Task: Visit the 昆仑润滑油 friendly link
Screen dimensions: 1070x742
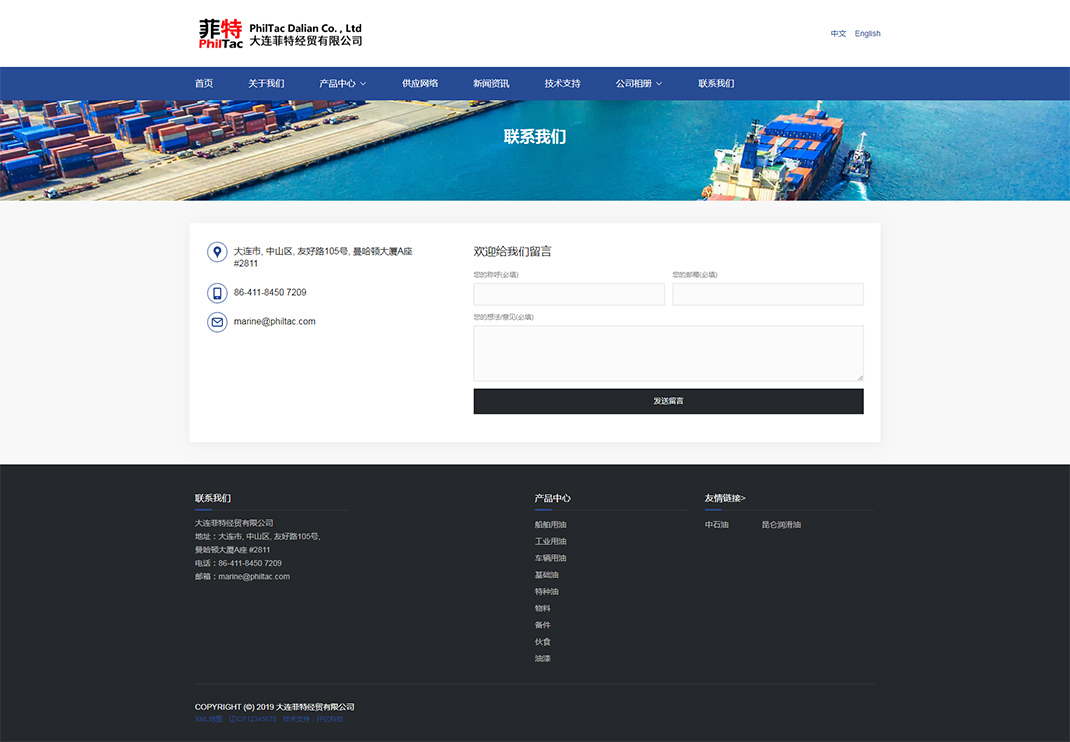Action: tap(781, 525)
